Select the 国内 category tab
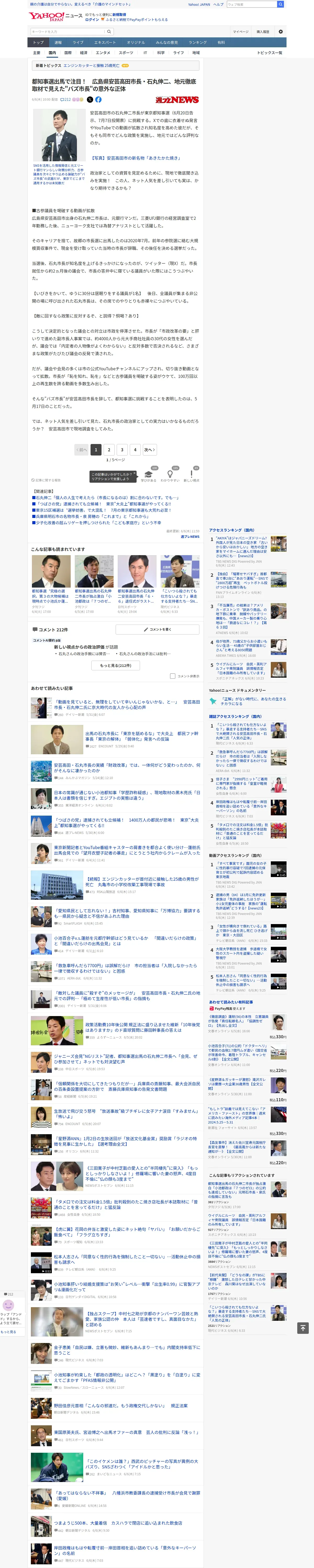The width and height of the screenshot is (314, 1568). [52, 53]
